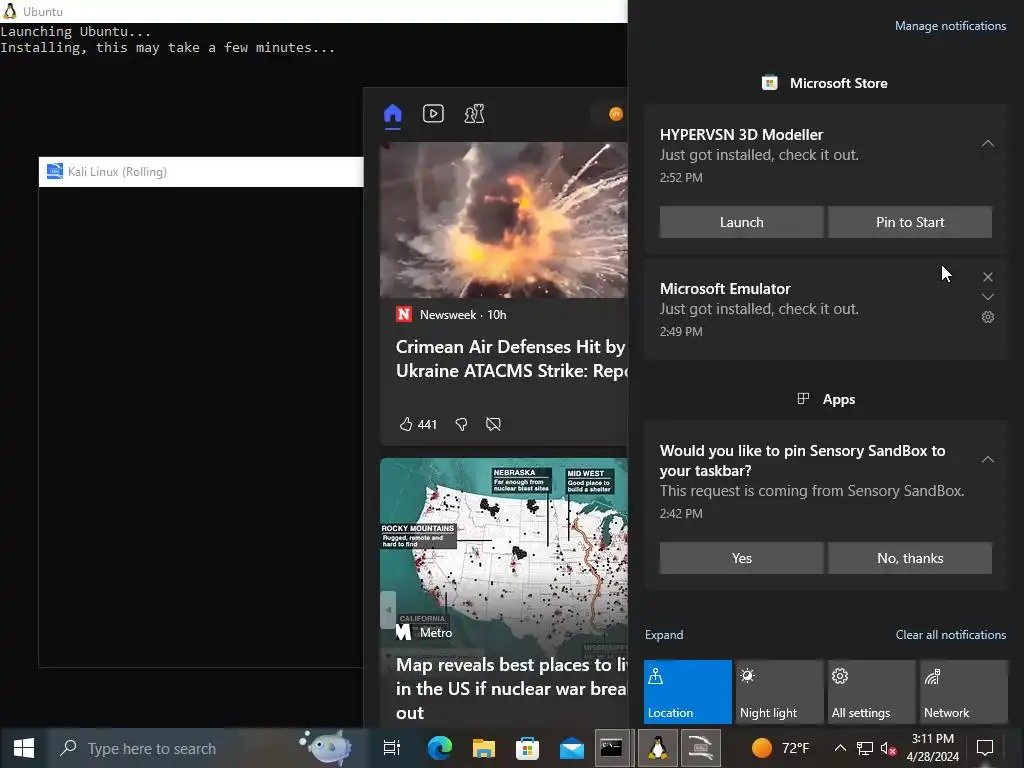Screen dimensions: 1024x768
Task: Expand the quick actions panel
Action: click(664, 635)
